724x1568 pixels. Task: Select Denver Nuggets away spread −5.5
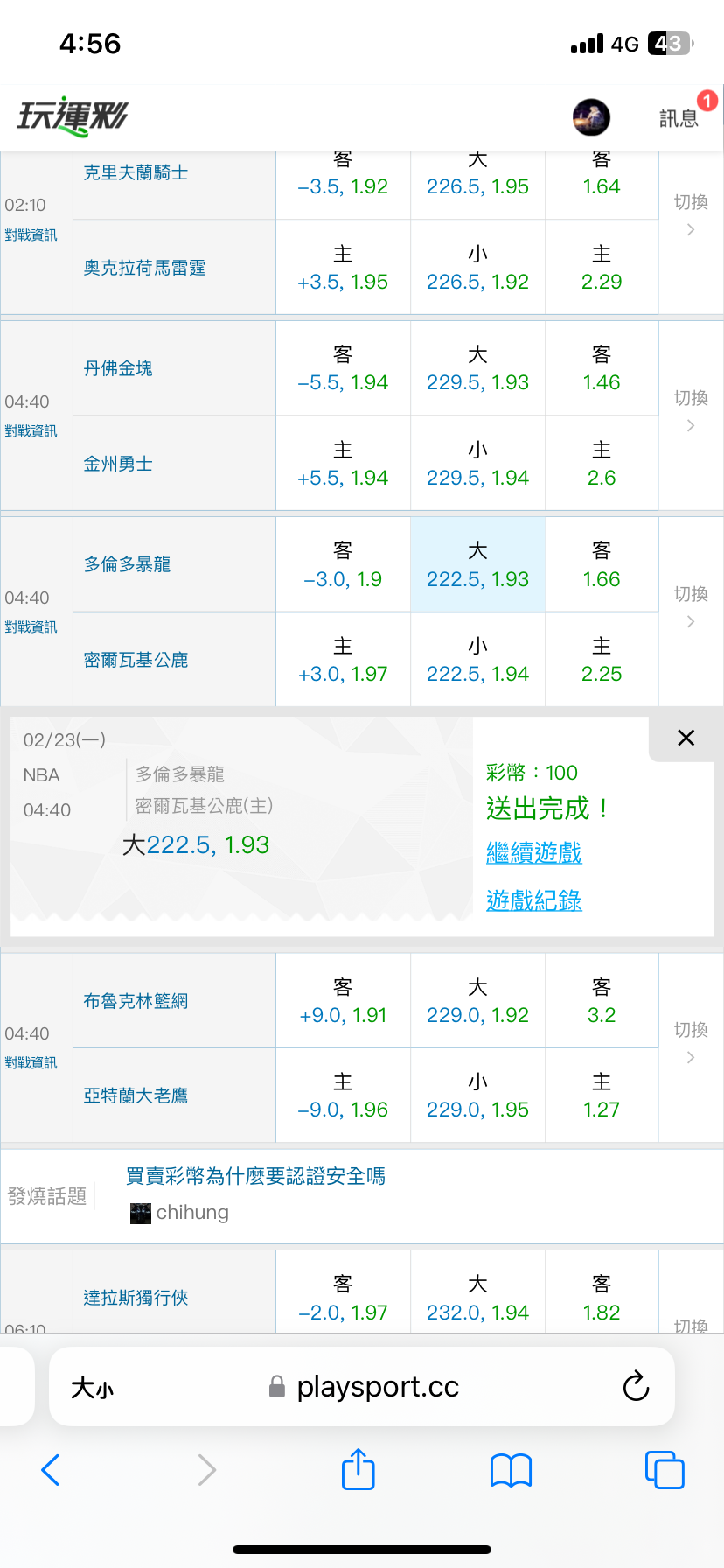pos(343,368)
